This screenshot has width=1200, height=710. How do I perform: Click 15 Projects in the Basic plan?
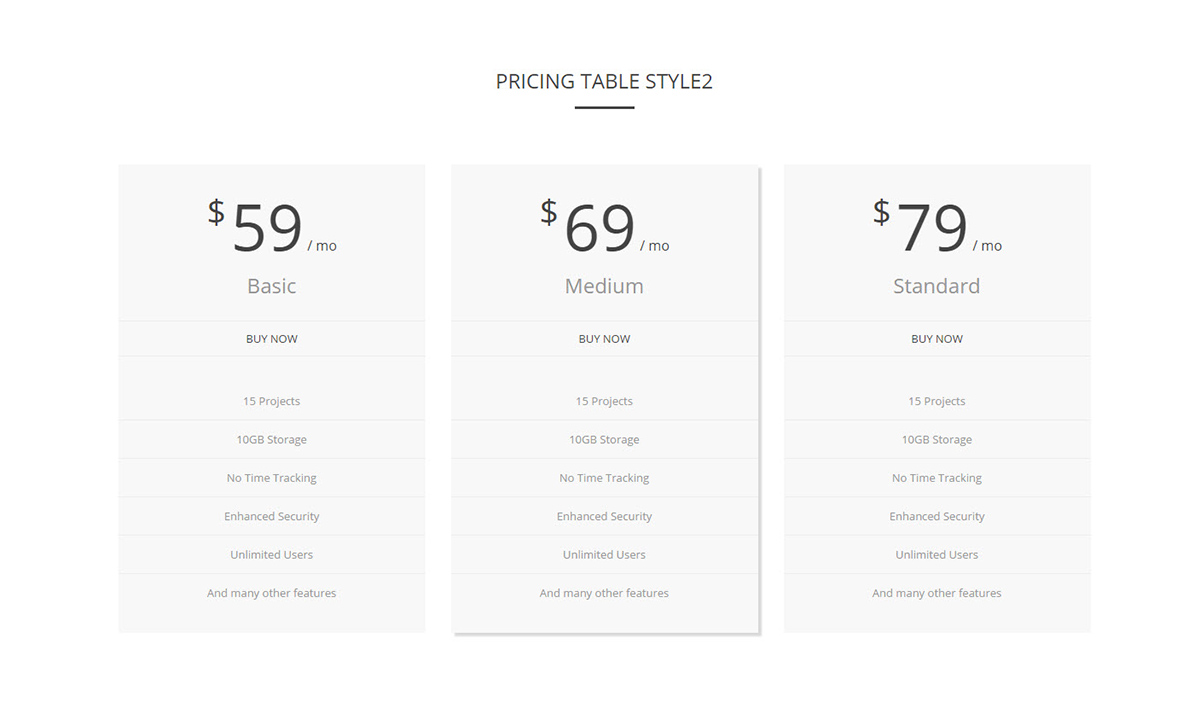pos(272,401)
